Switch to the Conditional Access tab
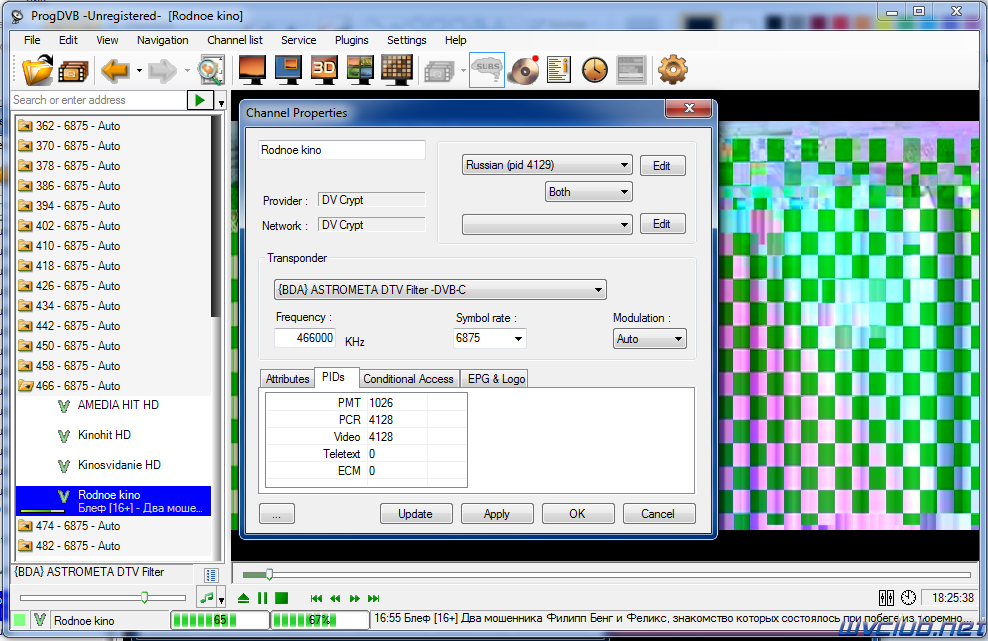Image resolution: width=988 pixels, height=641 pixels. point(408,379)
